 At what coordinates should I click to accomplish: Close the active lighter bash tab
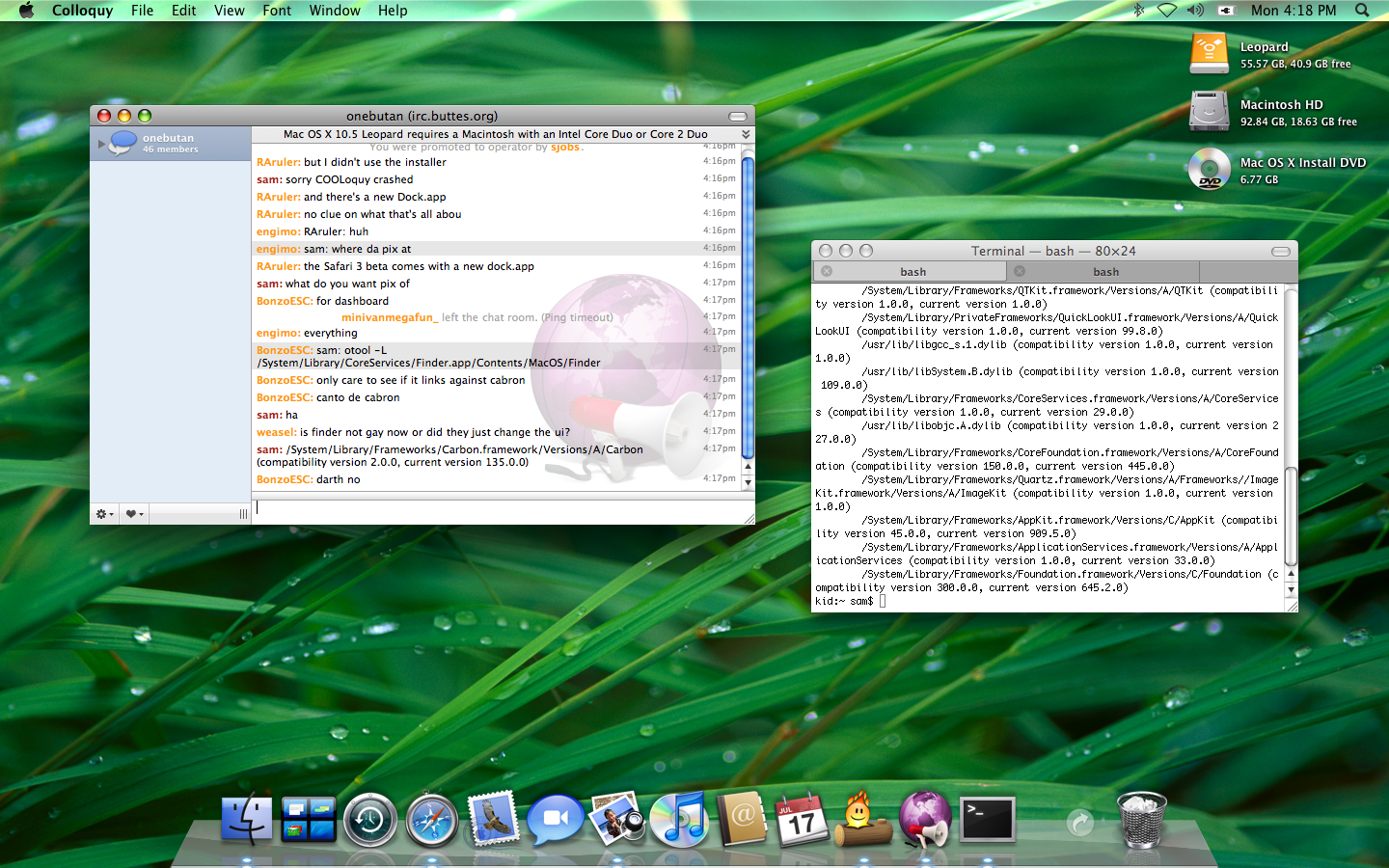827,272
